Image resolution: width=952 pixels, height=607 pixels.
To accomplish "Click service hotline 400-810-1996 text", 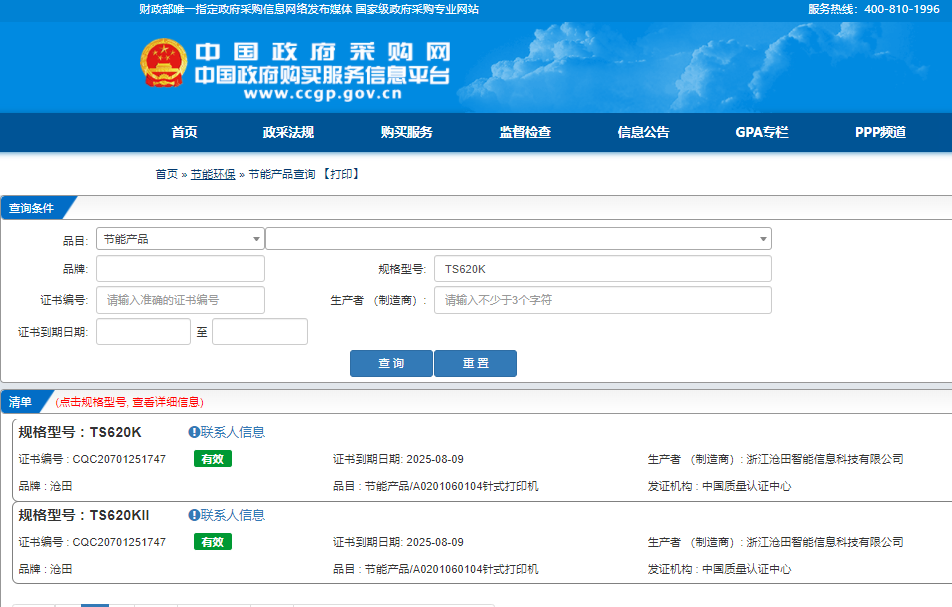I will 902,9.
